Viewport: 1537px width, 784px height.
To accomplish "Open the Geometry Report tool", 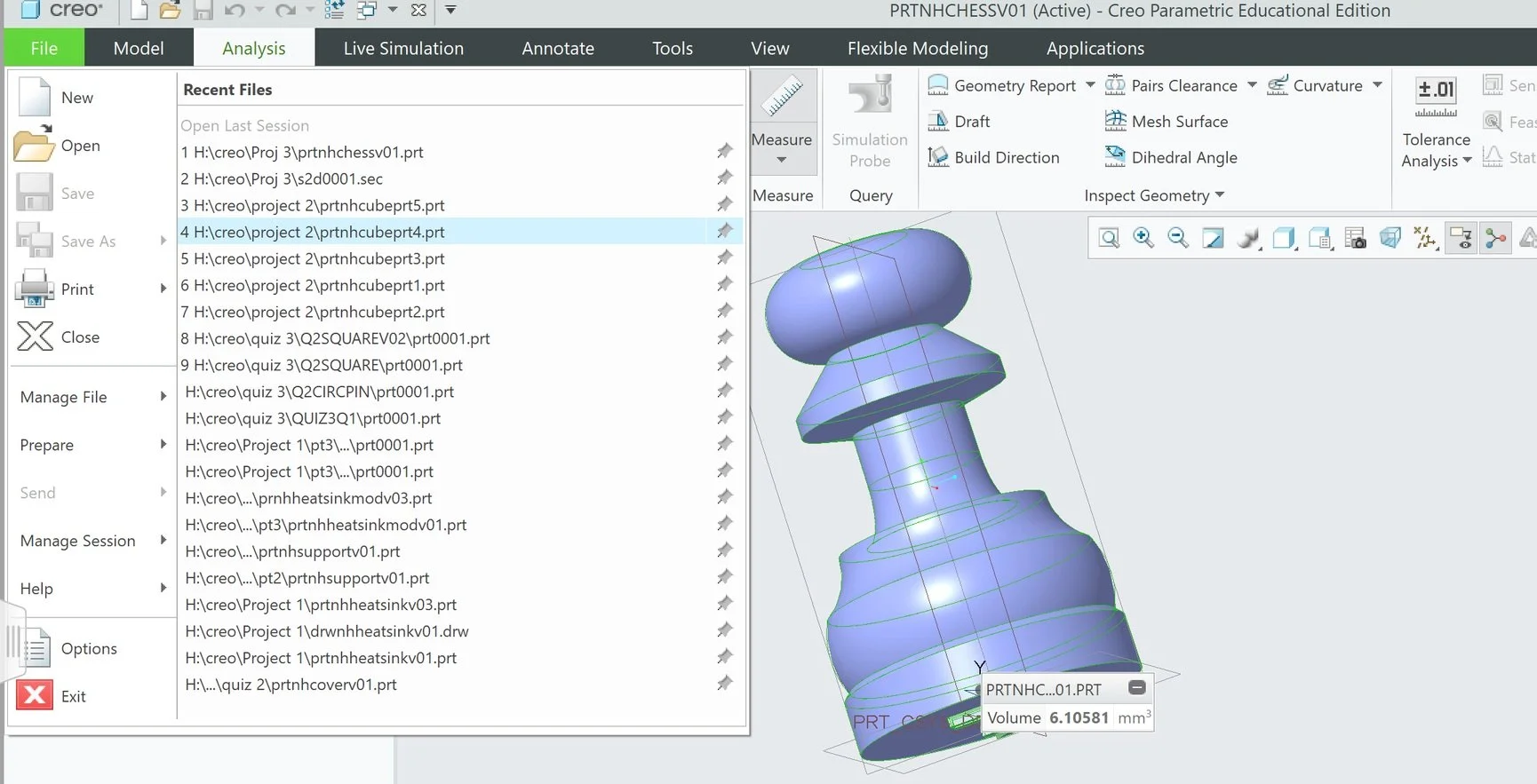I will (x=1001, y=85).
